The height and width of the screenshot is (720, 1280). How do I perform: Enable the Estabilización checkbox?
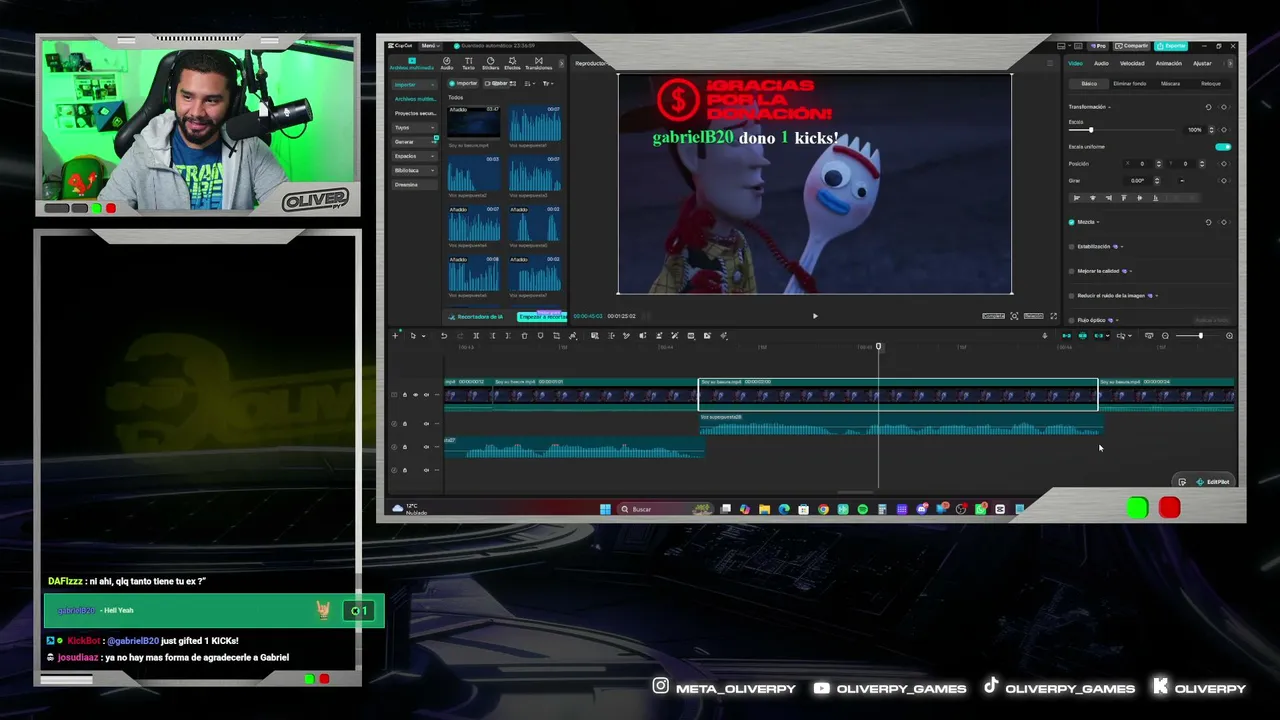click(x=1072, y=246)
